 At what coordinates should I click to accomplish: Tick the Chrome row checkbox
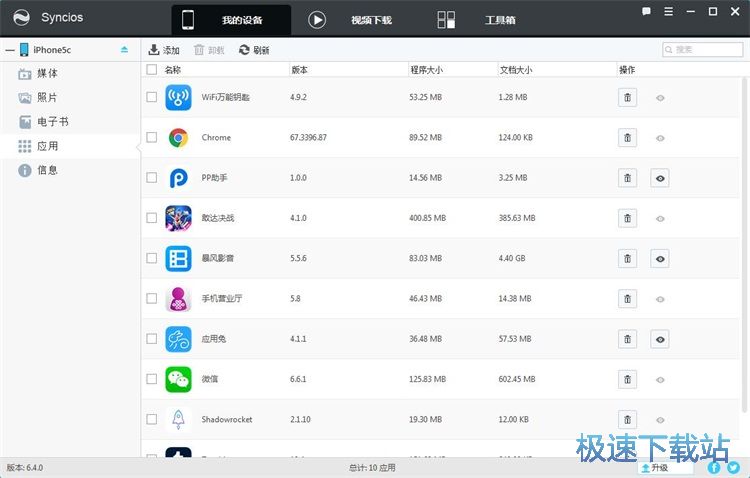152,137
